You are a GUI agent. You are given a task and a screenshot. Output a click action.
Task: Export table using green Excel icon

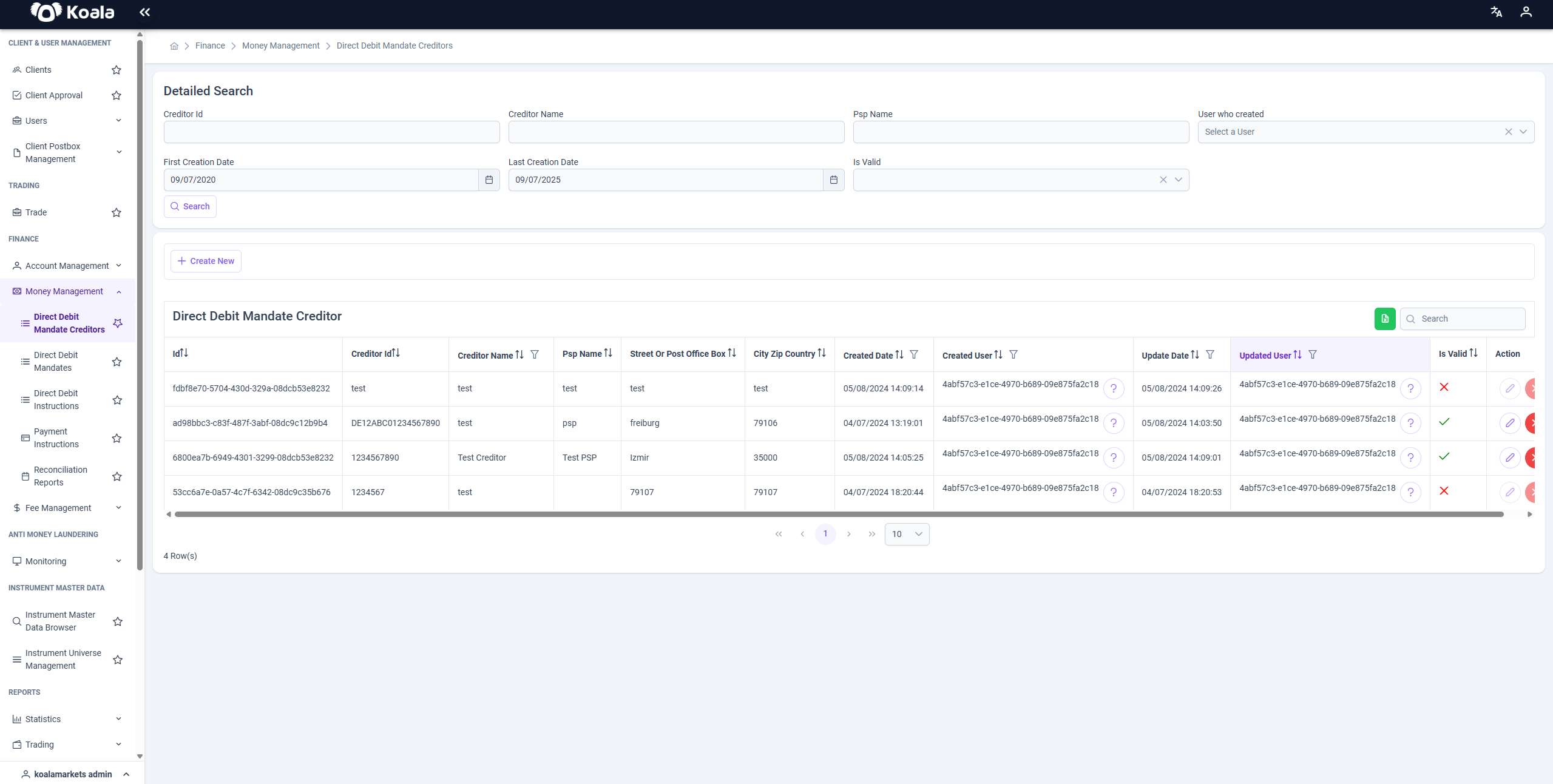(x=1385, y=319)
